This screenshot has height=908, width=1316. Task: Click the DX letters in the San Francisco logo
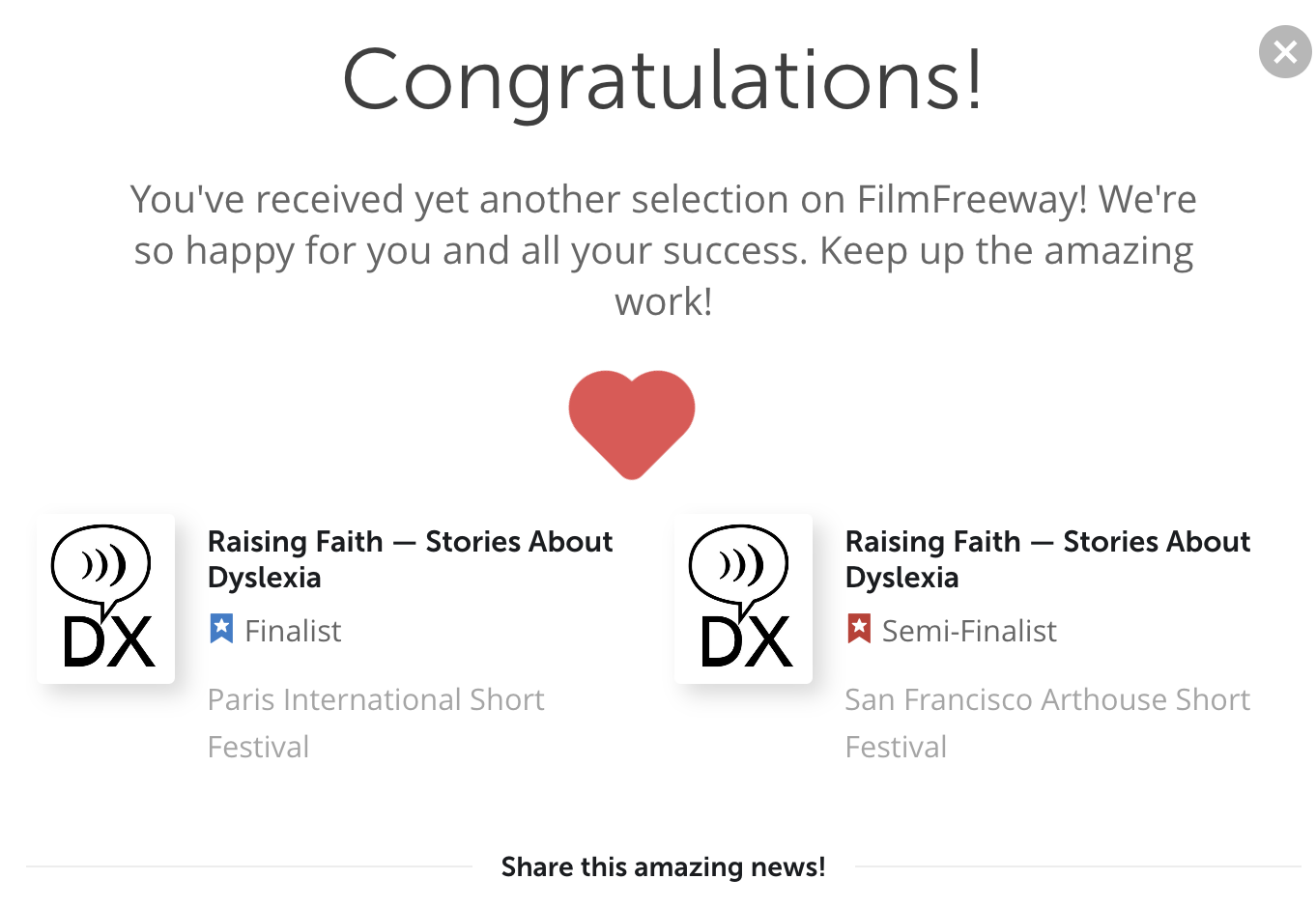click(x=746, y=642)
